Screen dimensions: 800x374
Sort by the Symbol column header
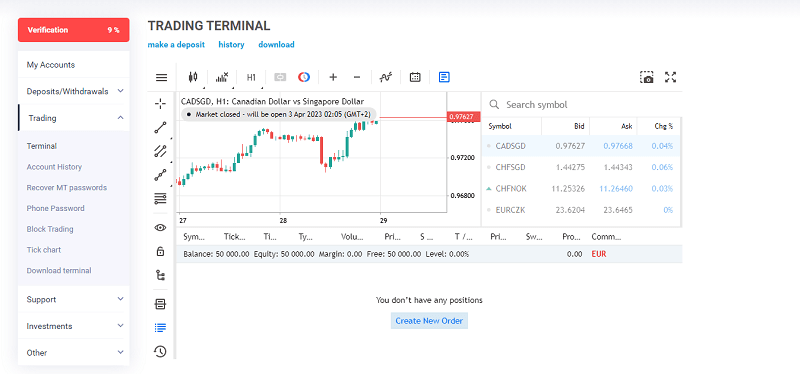[512, 126]
